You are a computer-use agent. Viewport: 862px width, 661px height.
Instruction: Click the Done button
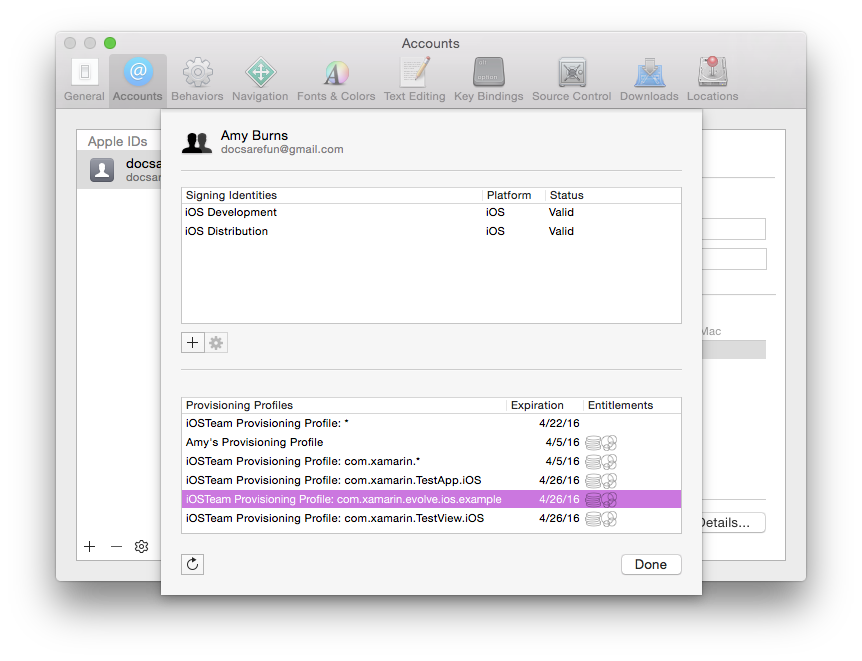651,564
